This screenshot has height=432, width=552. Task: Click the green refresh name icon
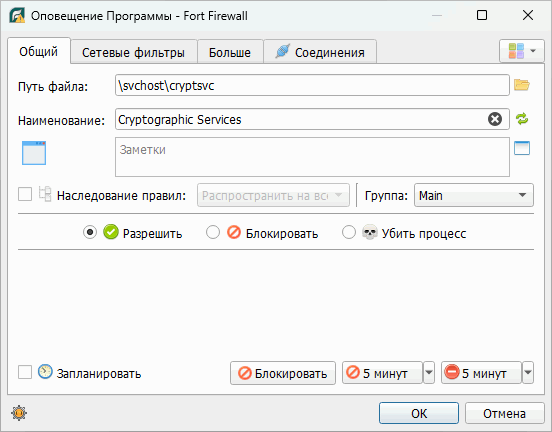[x=522, y=119]
